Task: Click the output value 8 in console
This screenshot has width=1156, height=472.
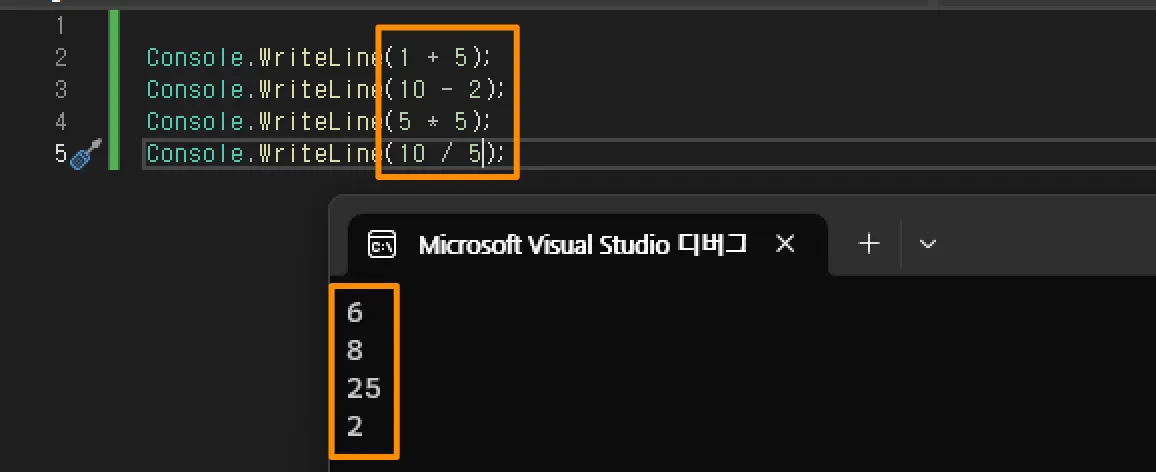Action: pyautogui.click(x=355, y=351)
